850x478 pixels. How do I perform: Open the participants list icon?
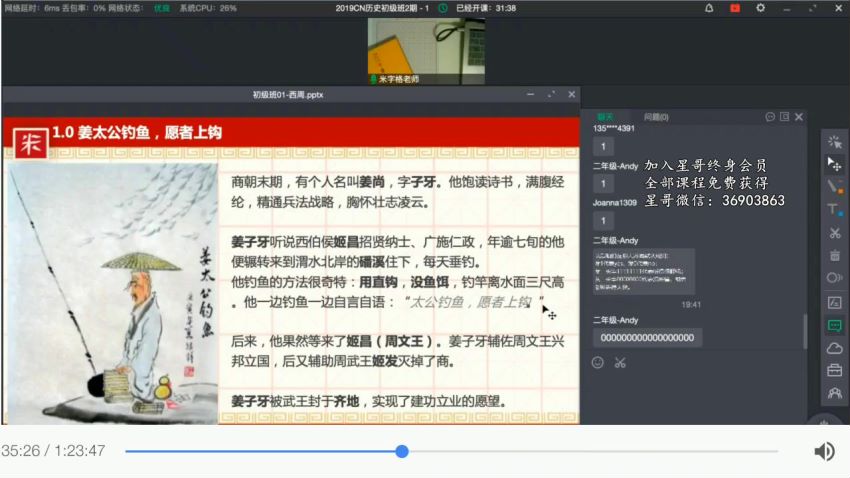pyautogui.click(x=834, y=393)
